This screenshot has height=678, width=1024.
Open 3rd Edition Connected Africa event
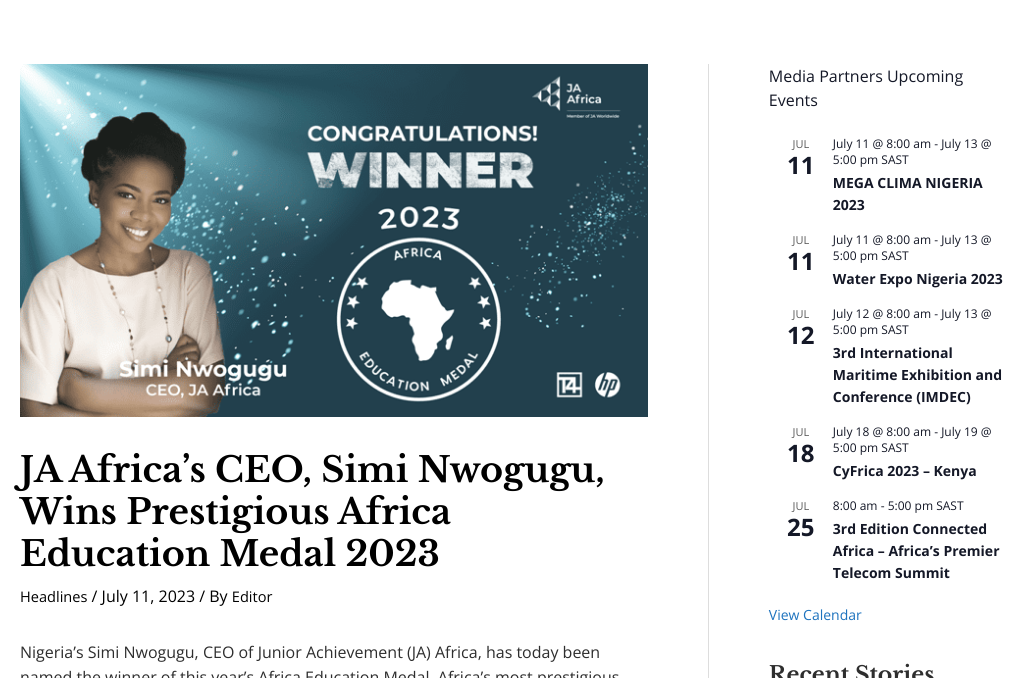pos(915,551)
